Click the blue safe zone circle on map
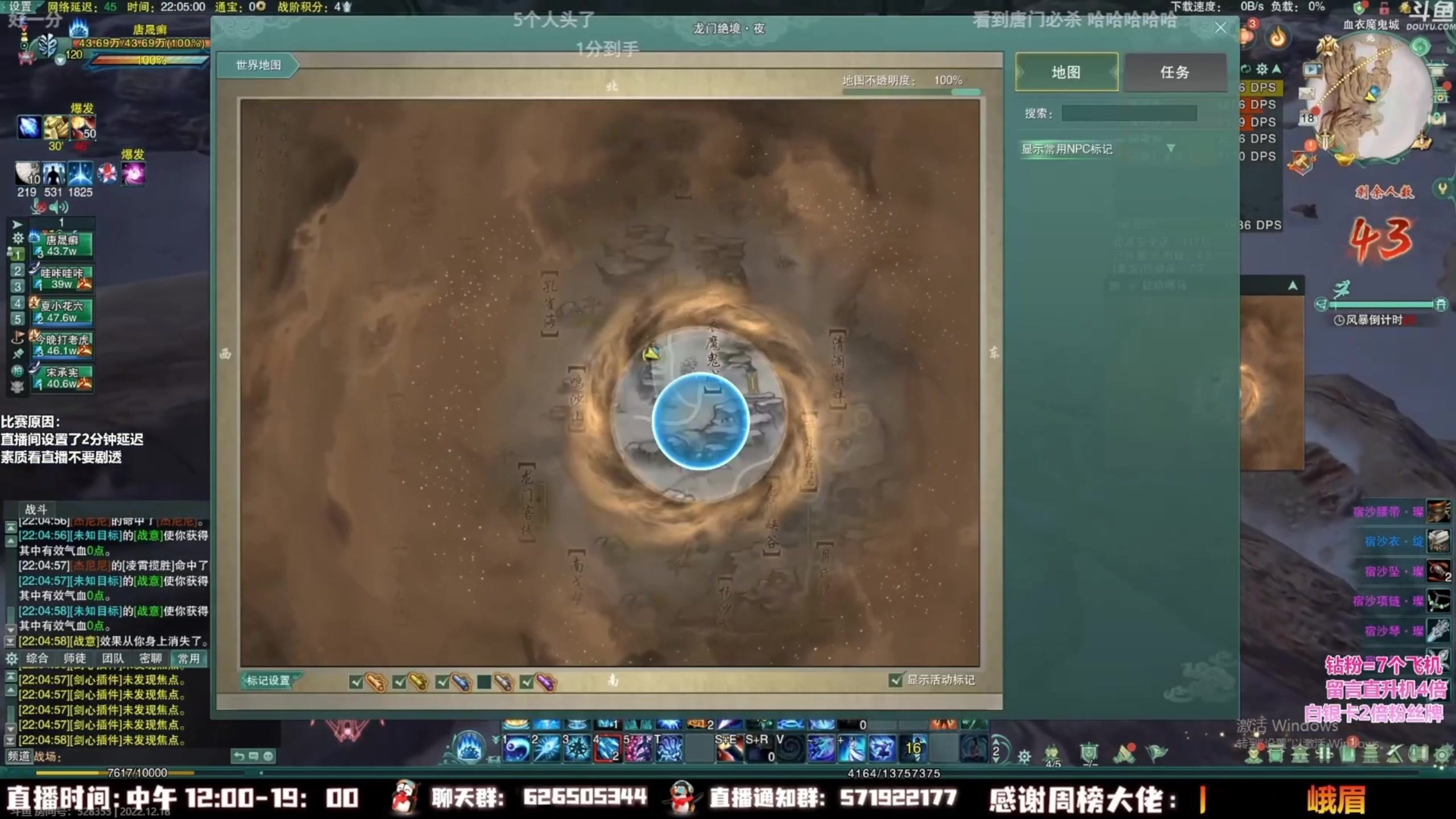The width and height of the screenshot is (1456, 819). click(700, 421)
